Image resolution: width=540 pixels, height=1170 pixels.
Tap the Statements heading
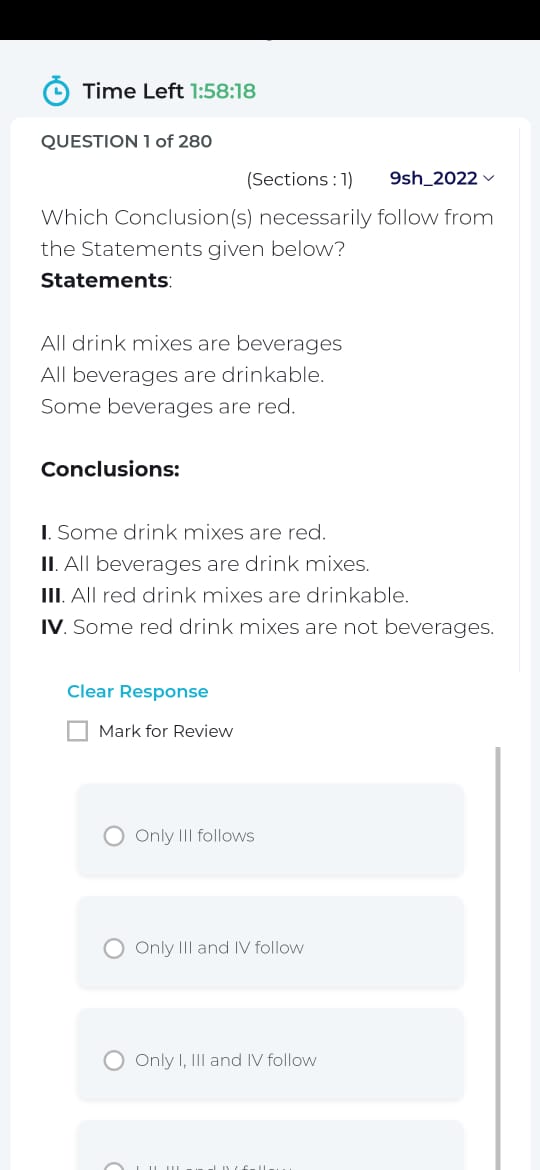(x=107, y=281)
